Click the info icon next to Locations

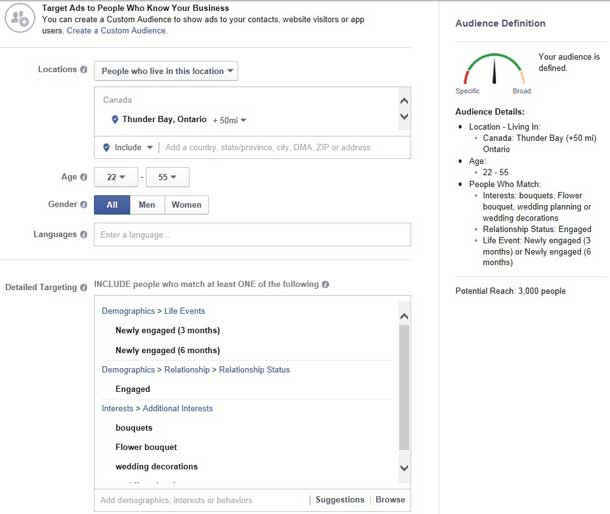[84, 70]
